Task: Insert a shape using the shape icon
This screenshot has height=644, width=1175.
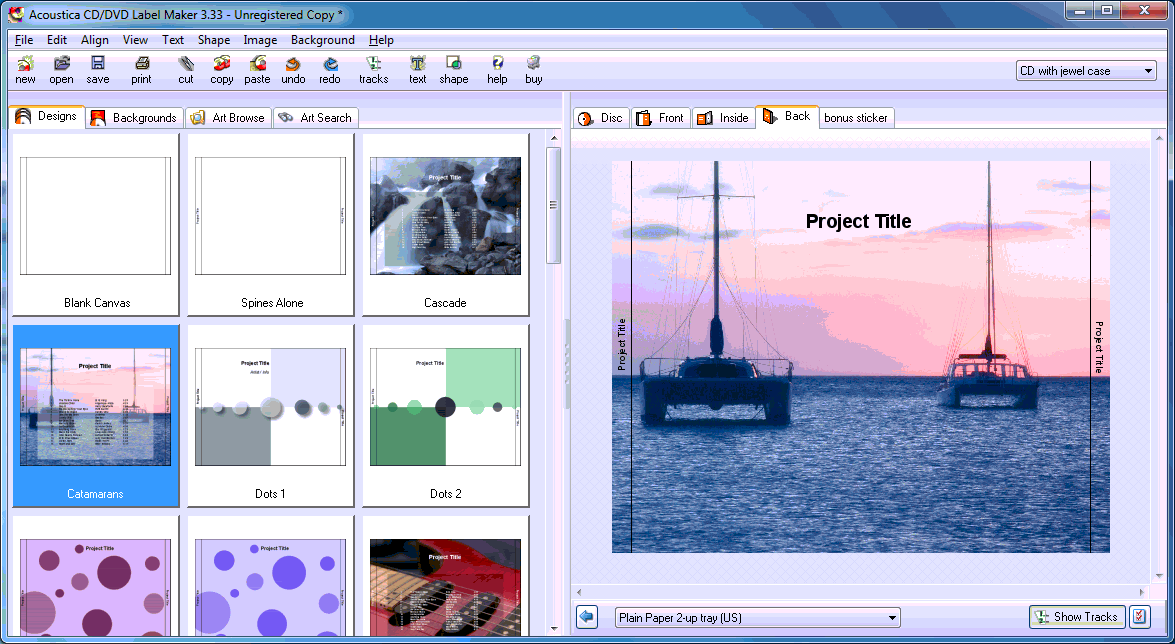Action: coord(453,69)
